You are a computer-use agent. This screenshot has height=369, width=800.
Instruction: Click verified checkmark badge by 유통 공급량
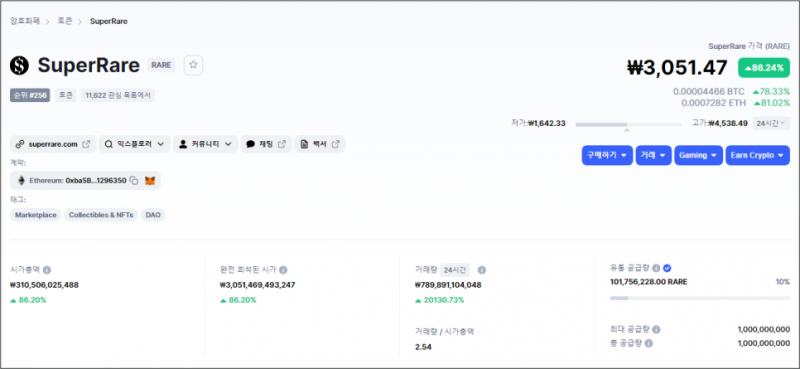pyautogui.click(x=667, y=268)
